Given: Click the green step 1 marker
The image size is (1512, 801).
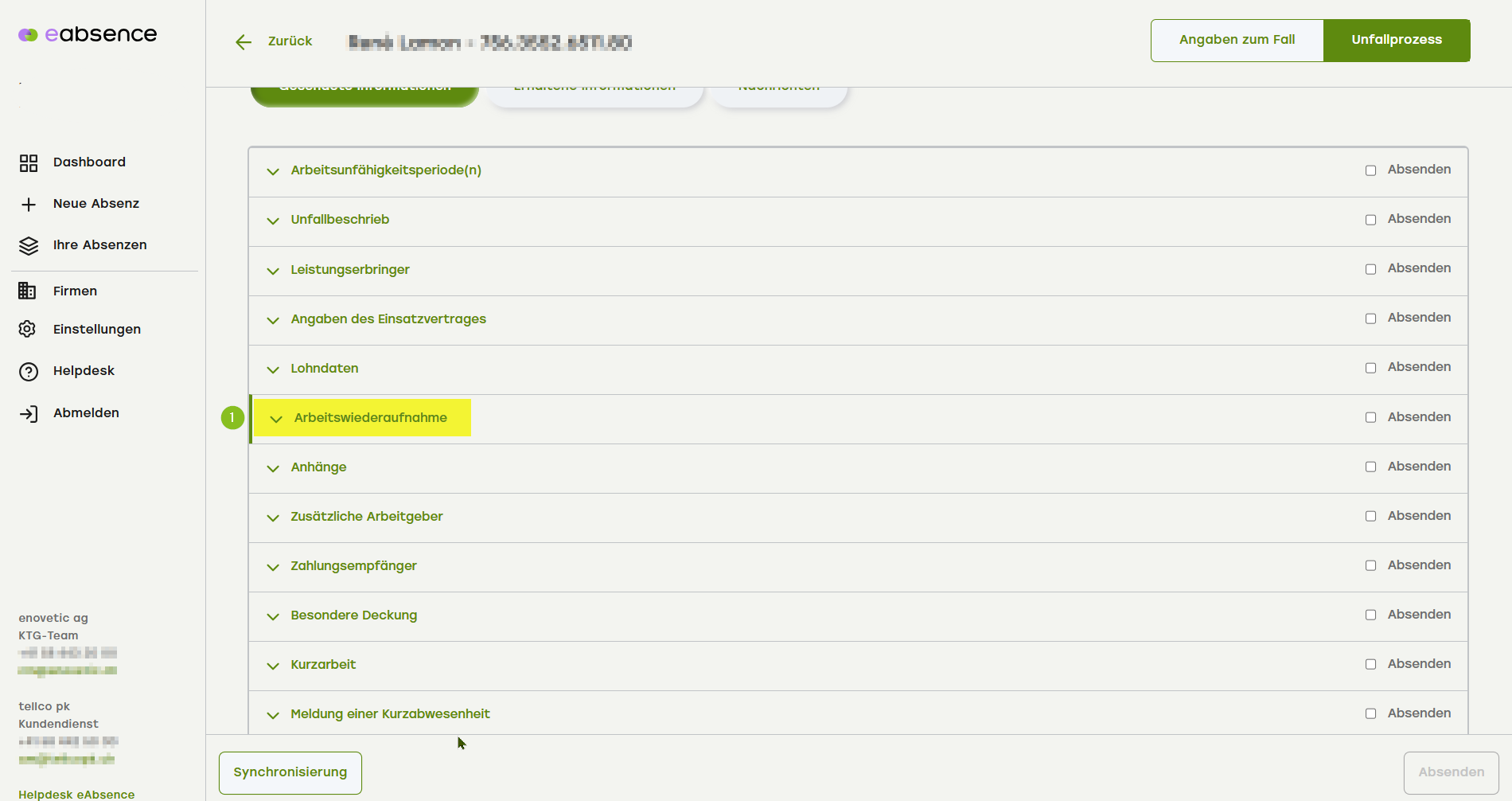Looking at the screenshot, I should click(232, 418).
